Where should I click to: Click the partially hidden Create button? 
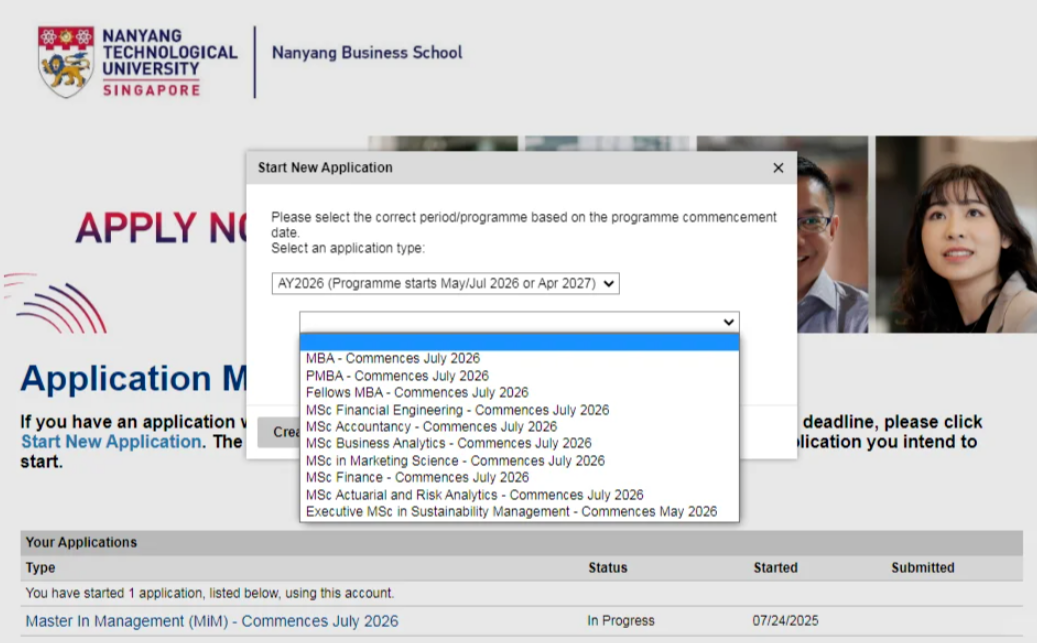pyautogui.click(x=278, y=432)
